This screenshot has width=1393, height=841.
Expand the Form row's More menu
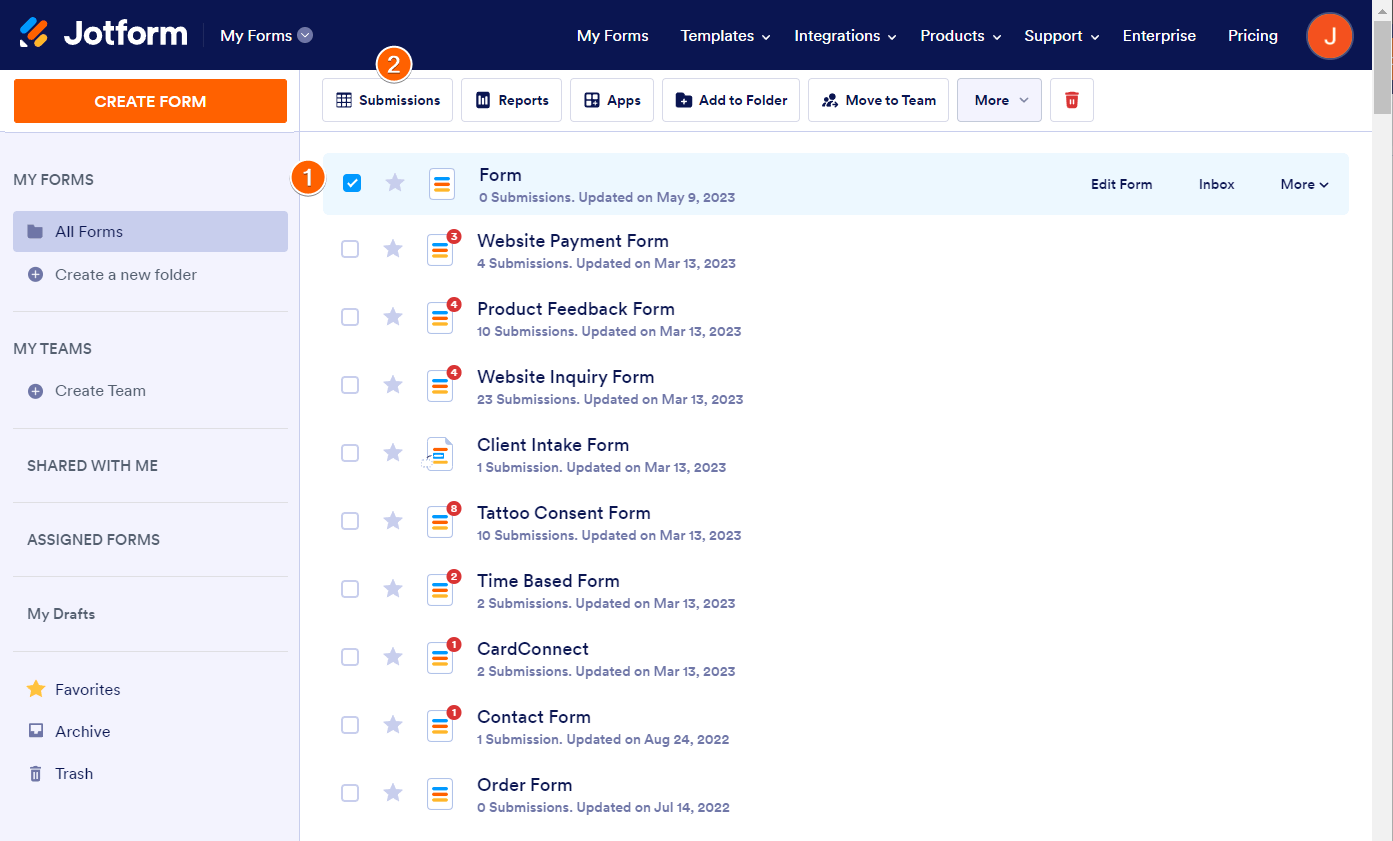coord(1305,184)
